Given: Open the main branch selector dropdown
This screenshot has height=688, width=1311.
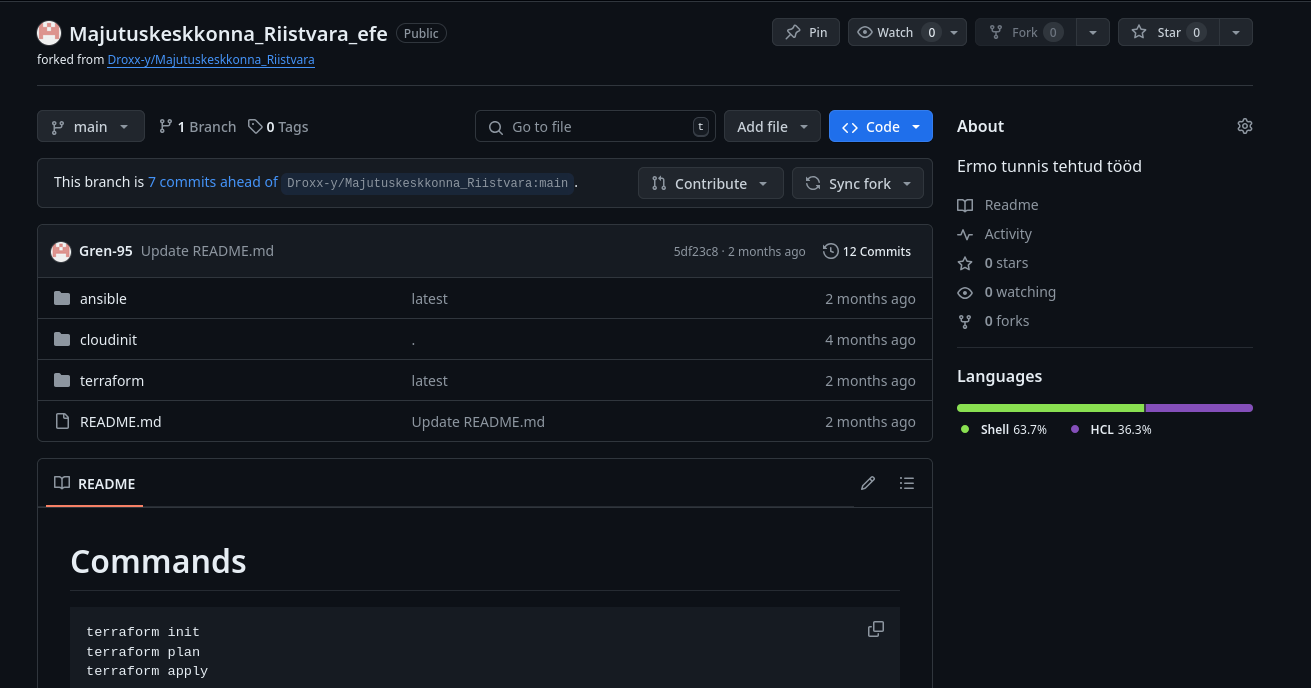Looking at the screenshot, I should [x=91, y=126].
